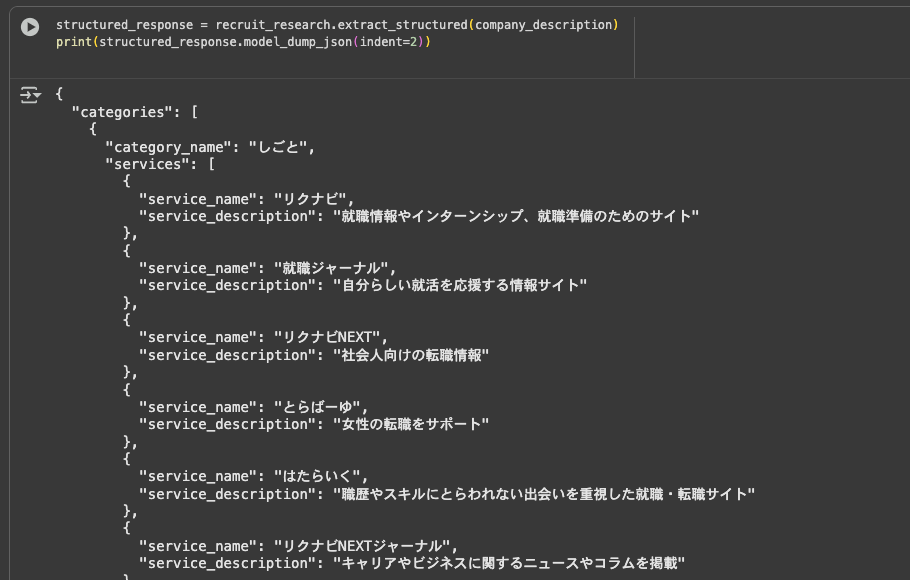The image size is (910, 580).
Task: Click the リクナビNEXTジャーナル service name
Action: point(365,545)
